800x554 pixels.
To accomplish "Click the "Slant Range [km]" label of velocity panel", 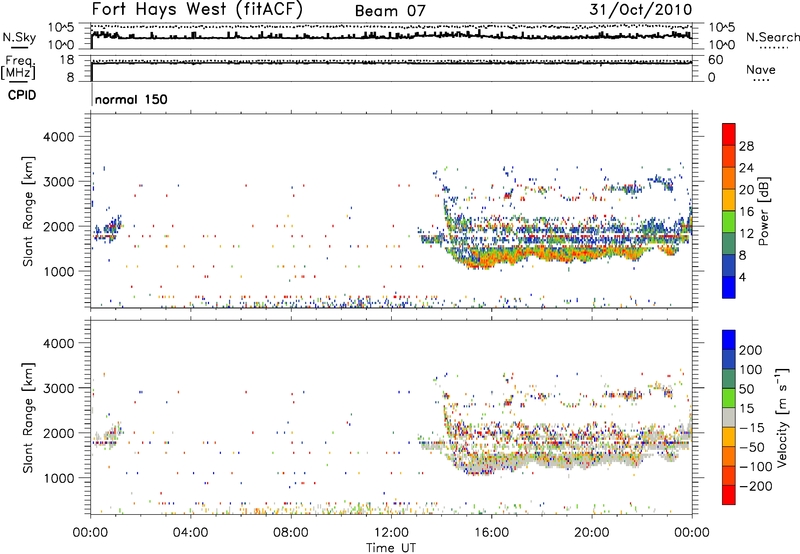I will coord(28,418).
